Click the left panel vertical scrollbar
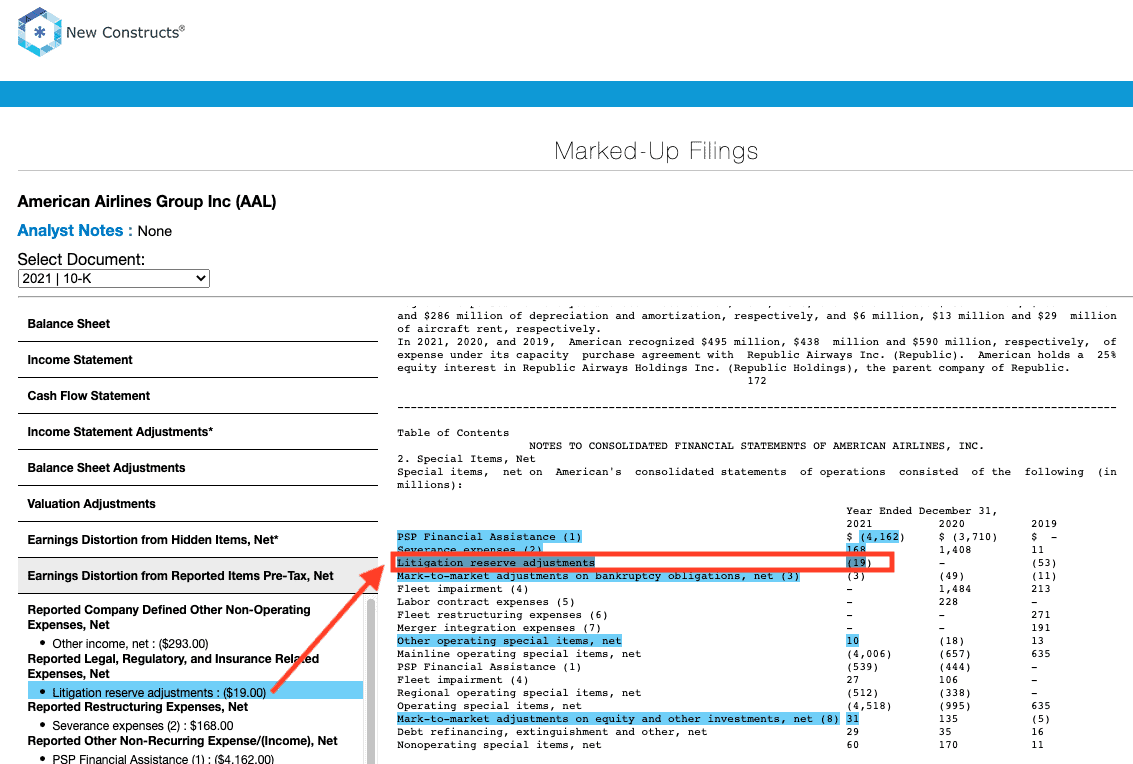This screenshot has height=764, width=1133. click(x=371, y=679)
